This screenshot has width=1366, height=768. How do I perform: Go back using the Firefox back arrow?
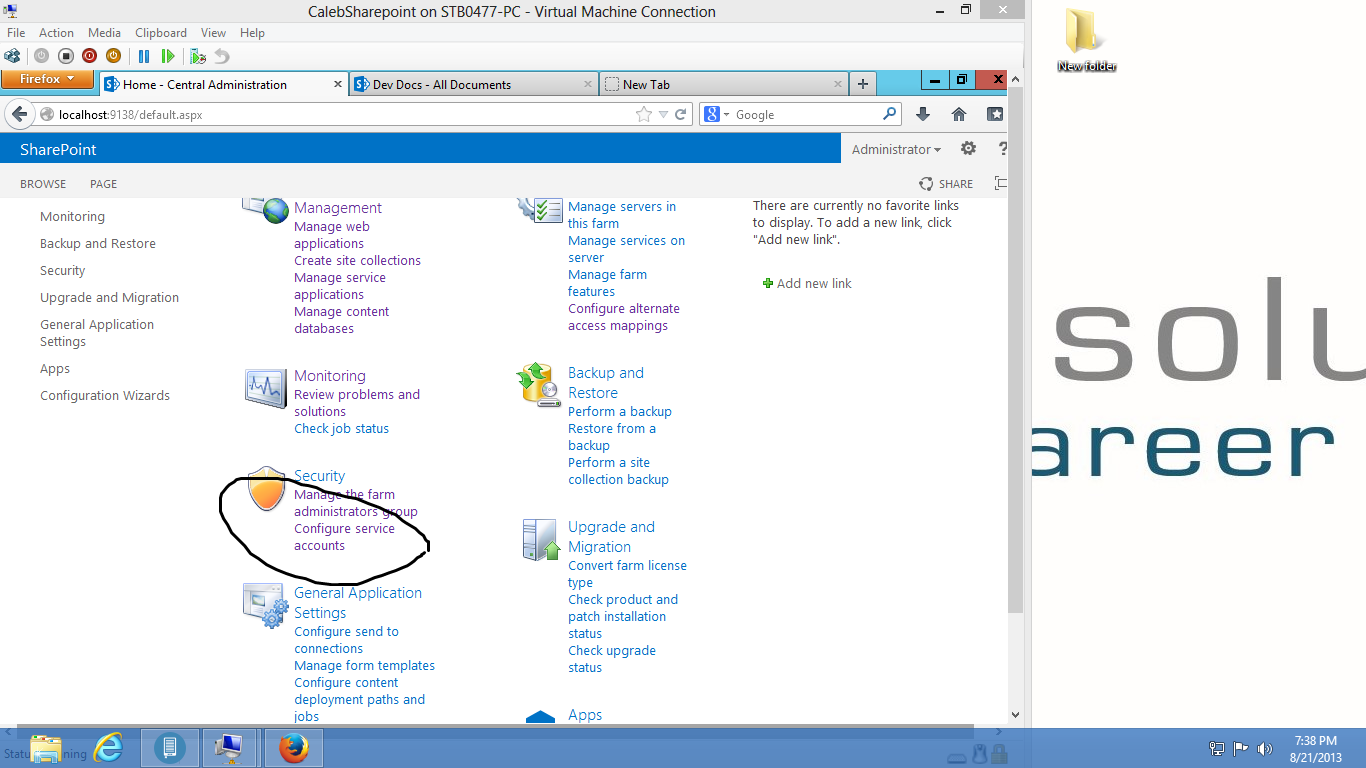point(21,114)
